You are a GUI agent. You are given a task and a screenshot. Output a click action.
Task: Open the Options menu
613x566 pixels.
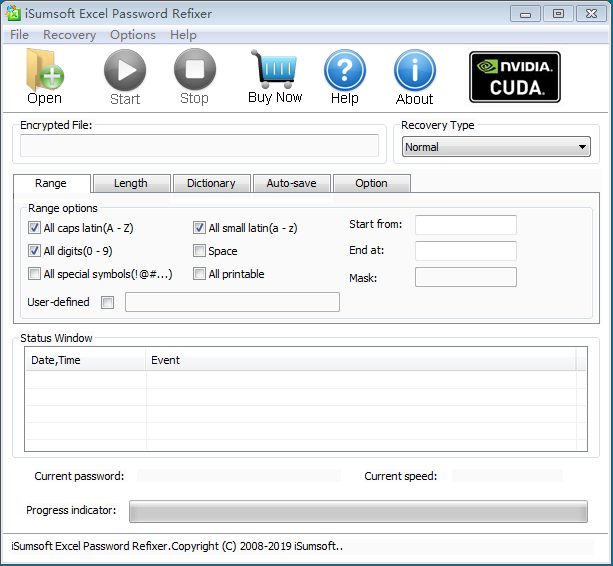point(133,35)
